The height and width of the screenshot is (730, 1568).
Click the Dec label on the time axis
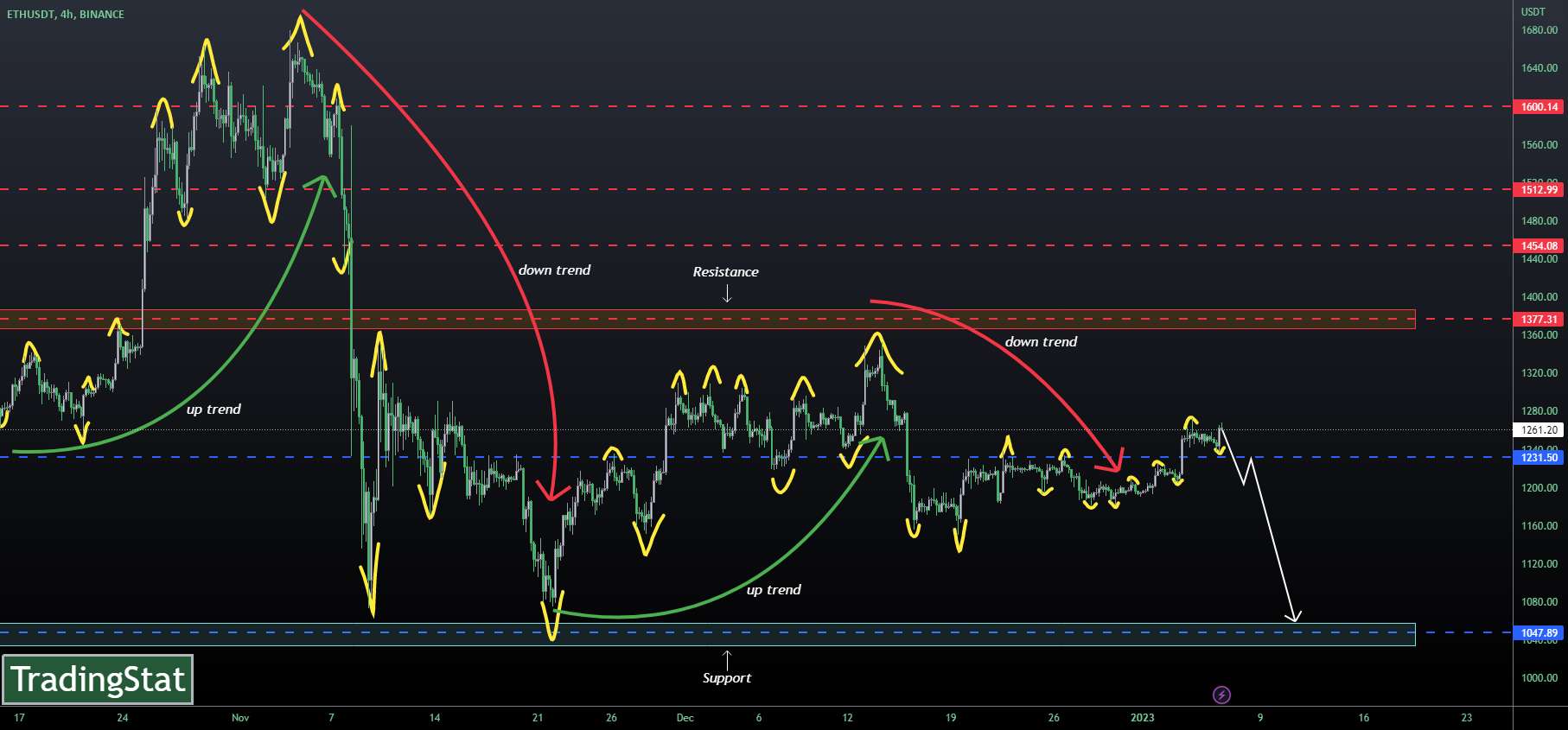[685, 718]
